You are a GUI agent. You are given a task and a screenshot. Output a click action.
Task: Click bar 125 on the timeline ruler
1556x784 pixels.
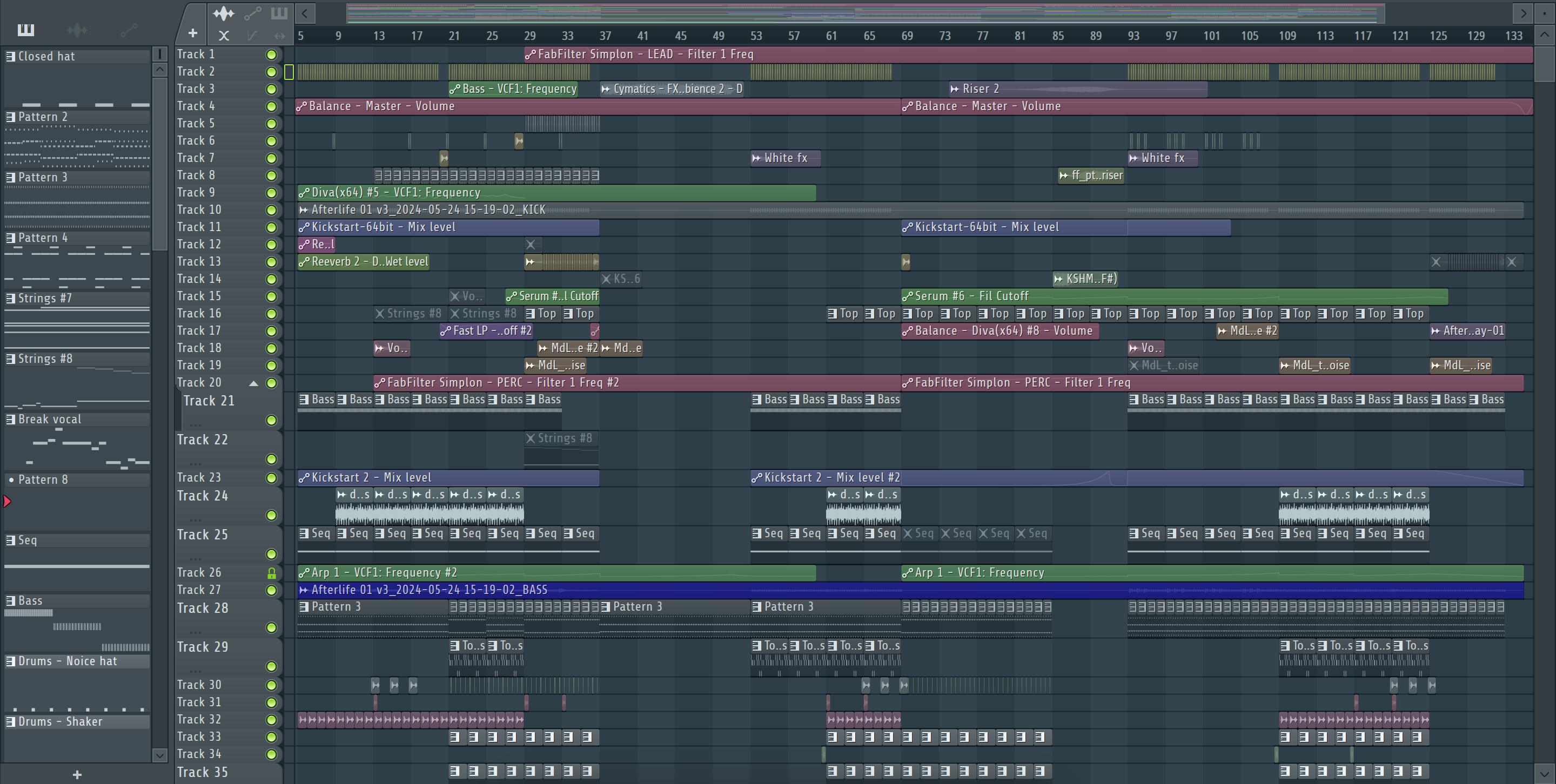point(1438,36)
